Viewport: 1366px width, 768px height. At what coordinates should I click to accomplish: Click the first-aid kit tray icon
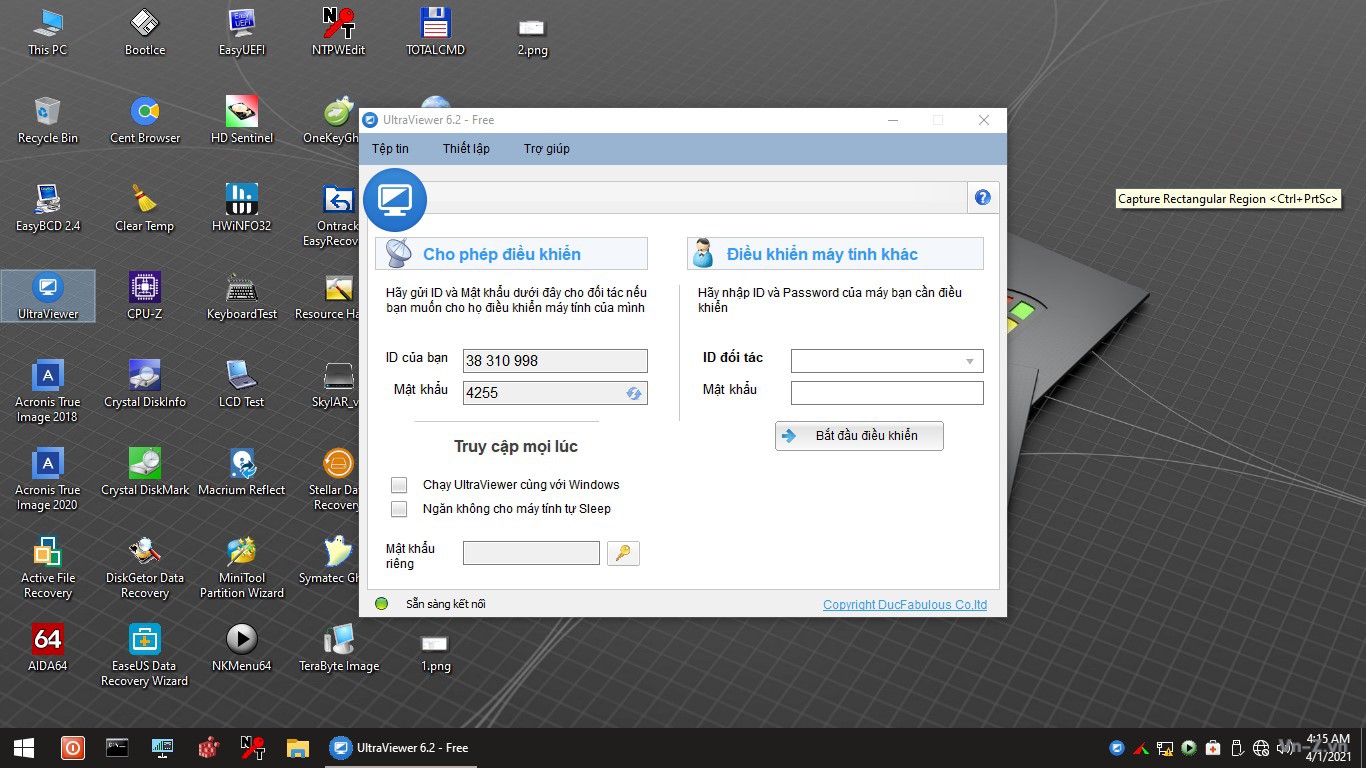click(1213, 748)
